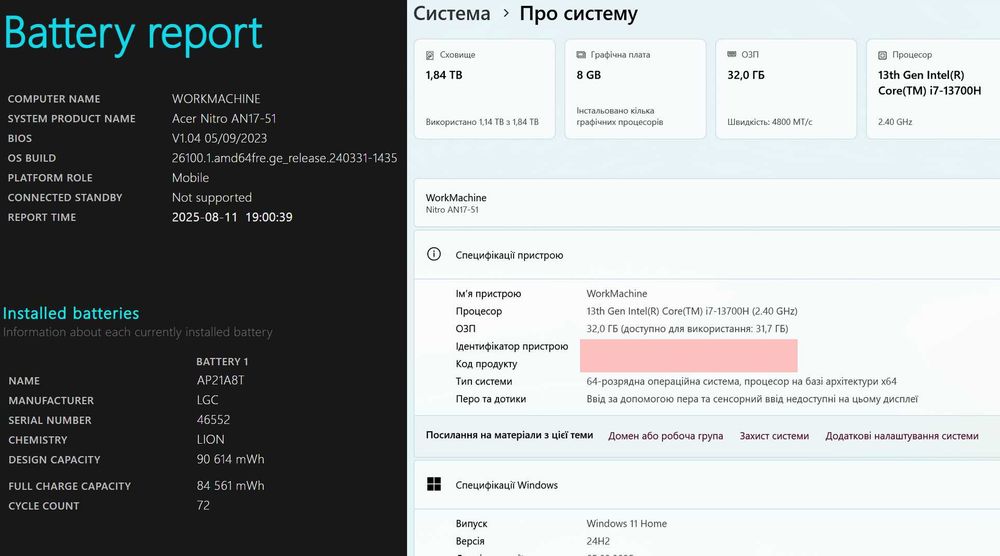Click Швидкість: 4800 МТ/с text
Screen dimensions: 1000x556
tap(770, 122)
